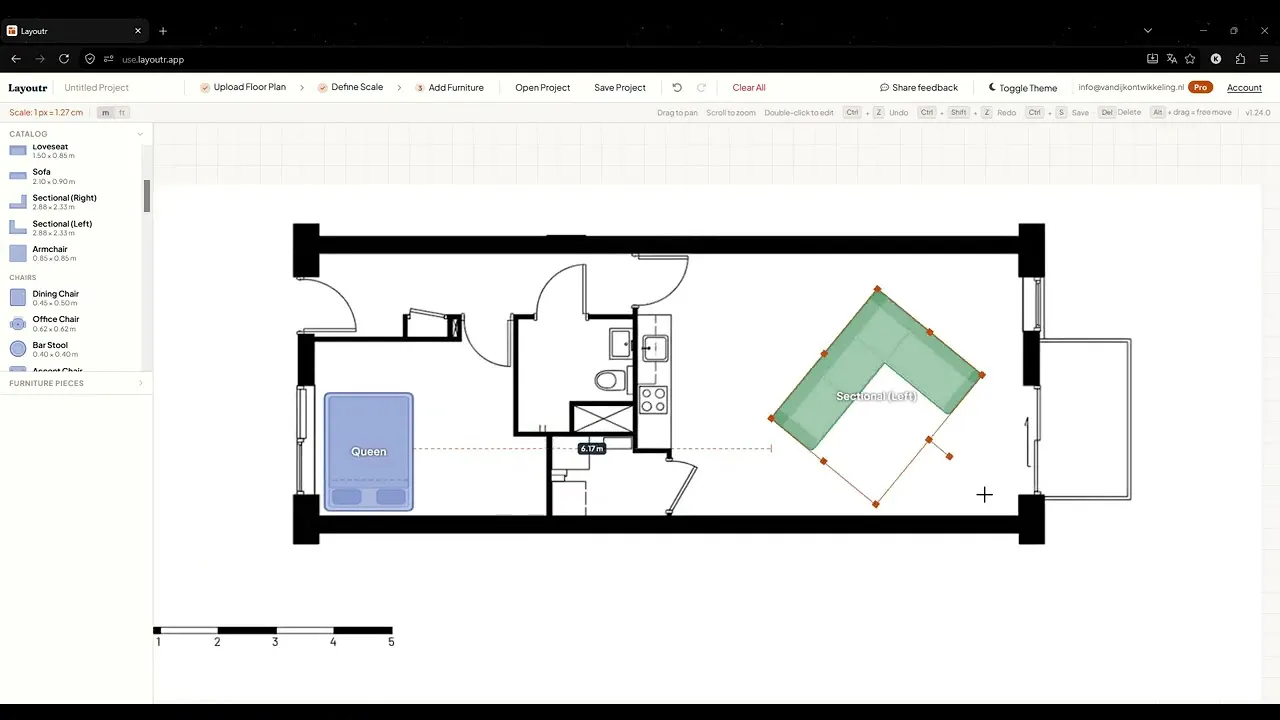Go to the Upload Floor Plan step

tap(243, 88)
